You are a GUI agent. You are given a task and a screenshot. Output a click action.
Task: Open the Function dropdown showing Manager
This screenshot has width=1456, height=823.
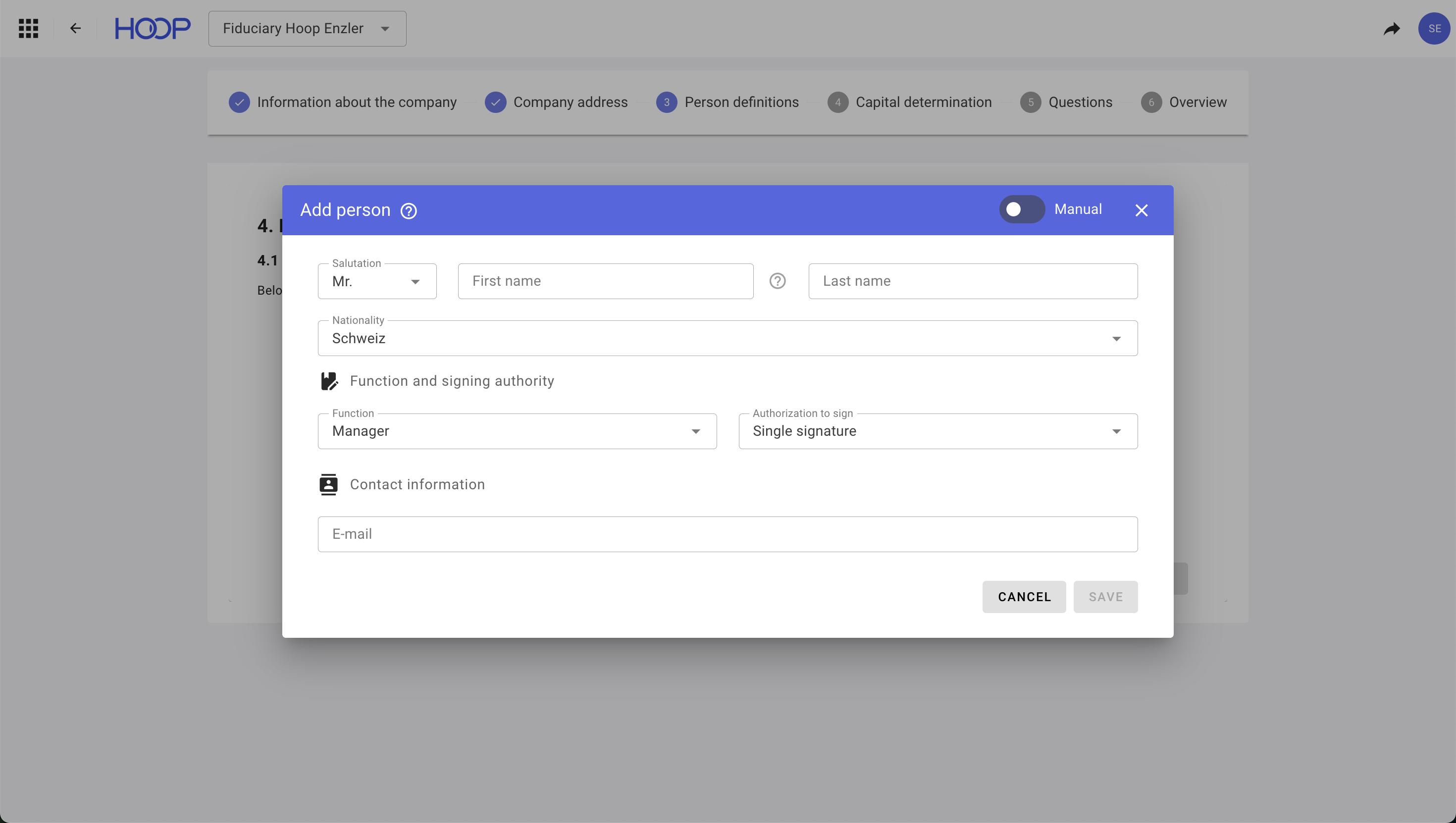pos(517,431)
